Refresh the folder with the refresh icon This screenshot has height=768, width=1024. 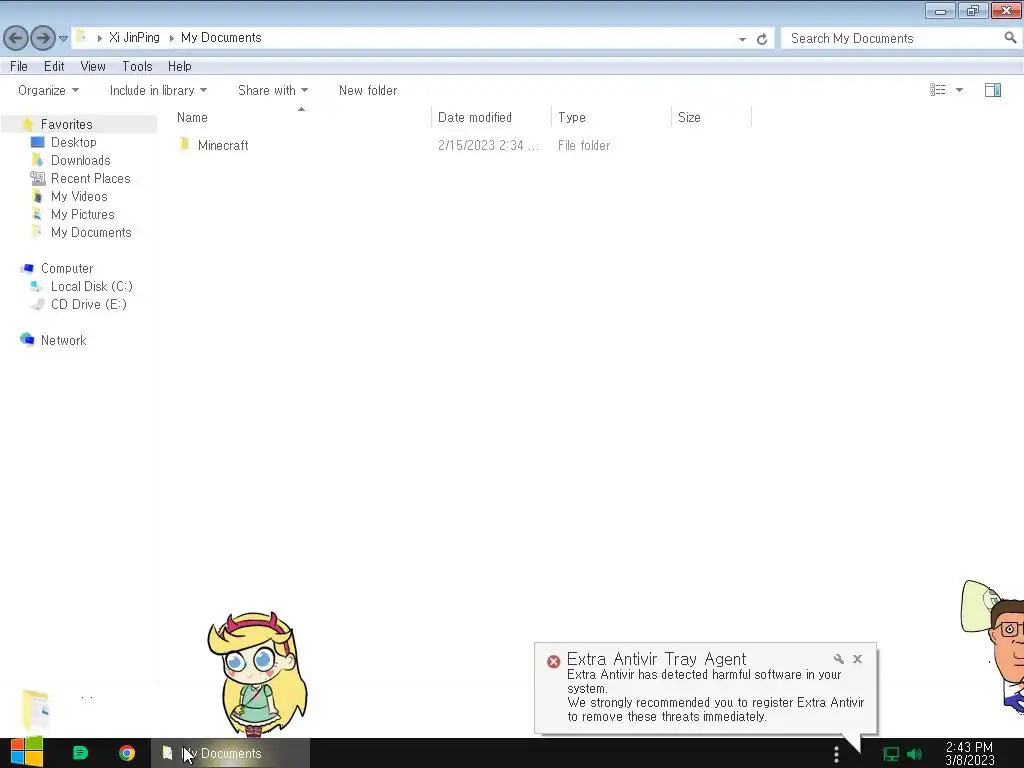tap(761, 39)
